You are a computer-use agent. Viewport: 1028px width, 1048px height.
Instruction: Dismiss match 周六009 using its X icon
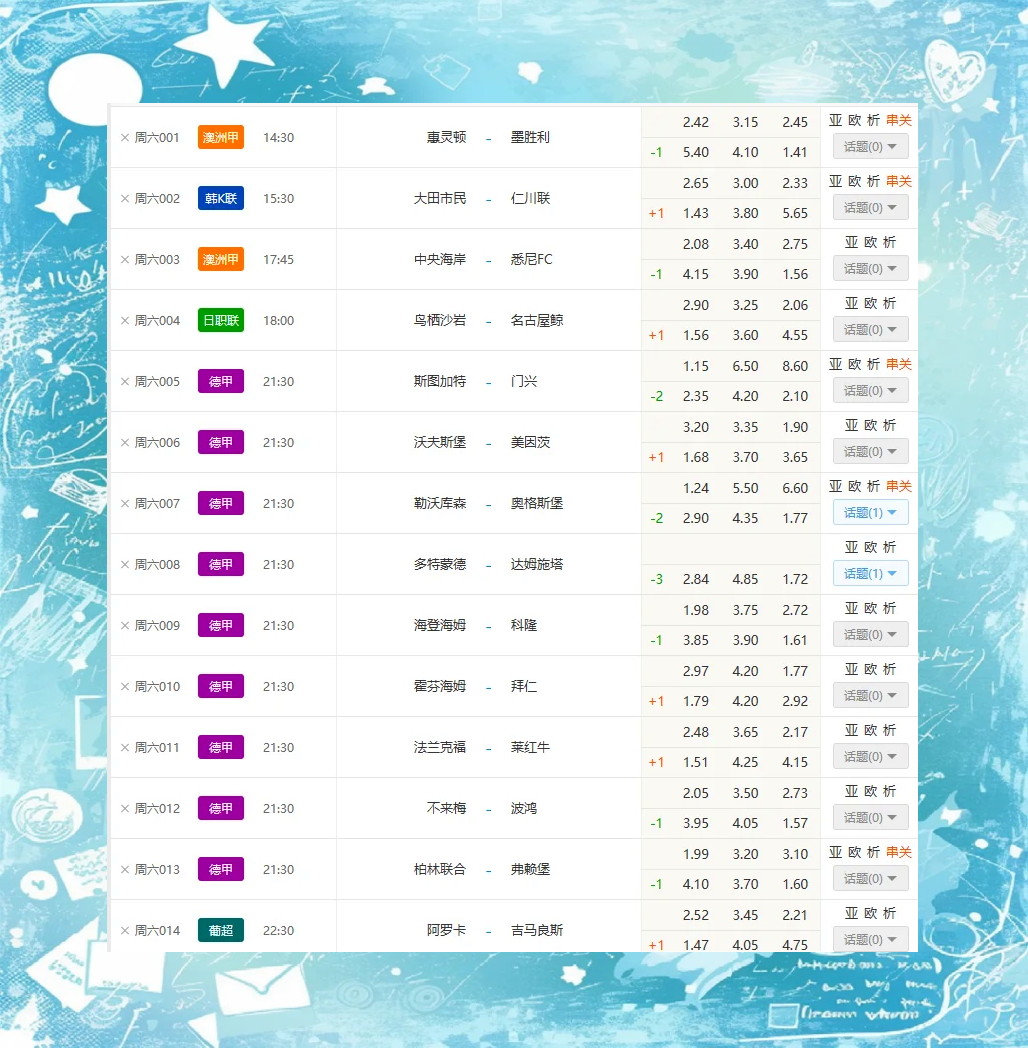[x=125, y=626]
